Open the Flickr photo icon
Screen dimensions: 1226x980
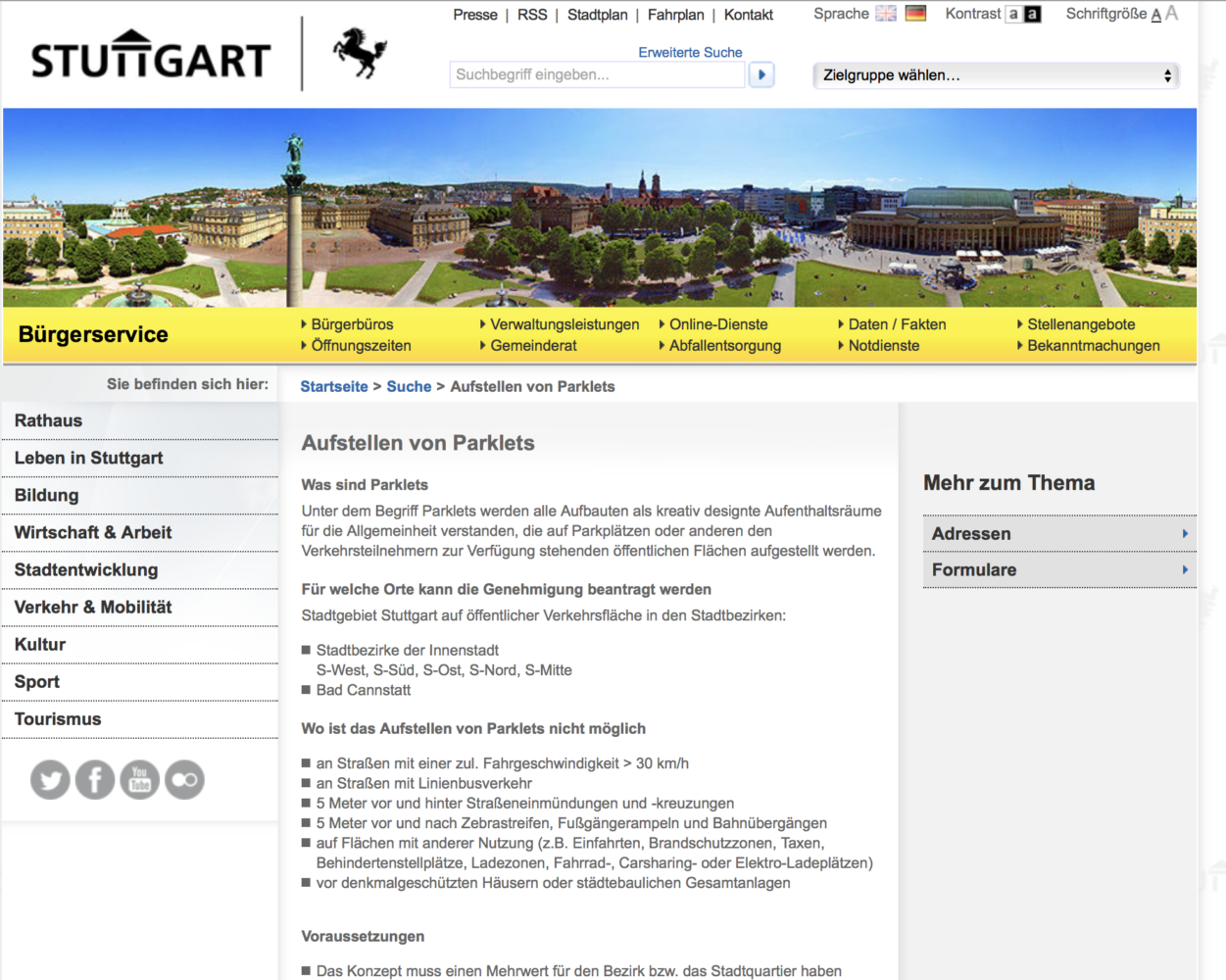(x=184, y=780)
